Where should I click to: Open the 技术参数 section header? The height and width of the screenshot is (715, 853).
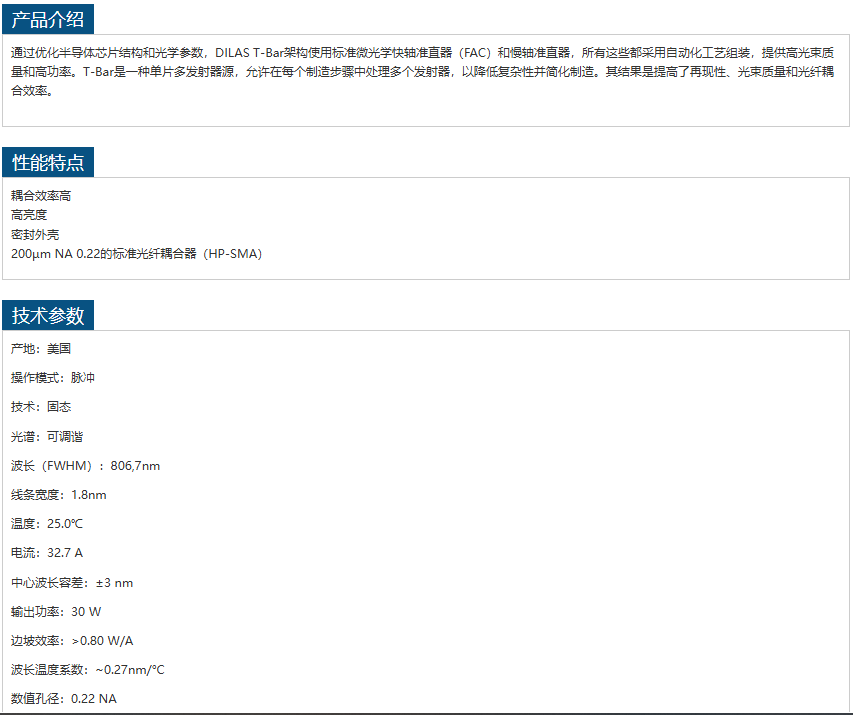tap(48, 315)
